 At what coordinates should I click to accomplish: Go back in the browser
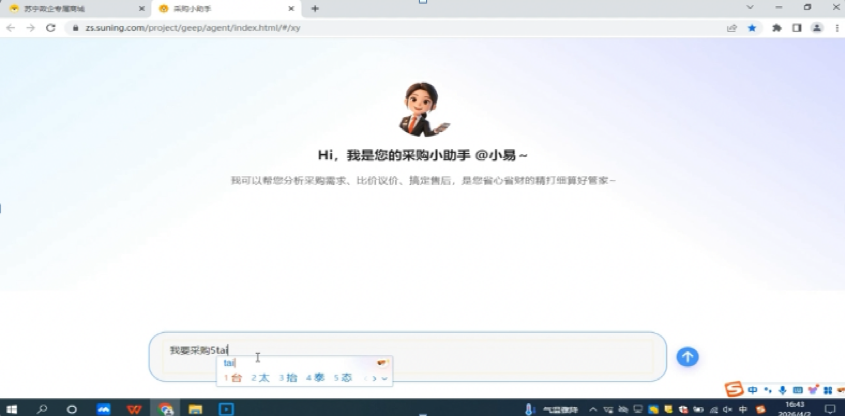tap(10, 28)
